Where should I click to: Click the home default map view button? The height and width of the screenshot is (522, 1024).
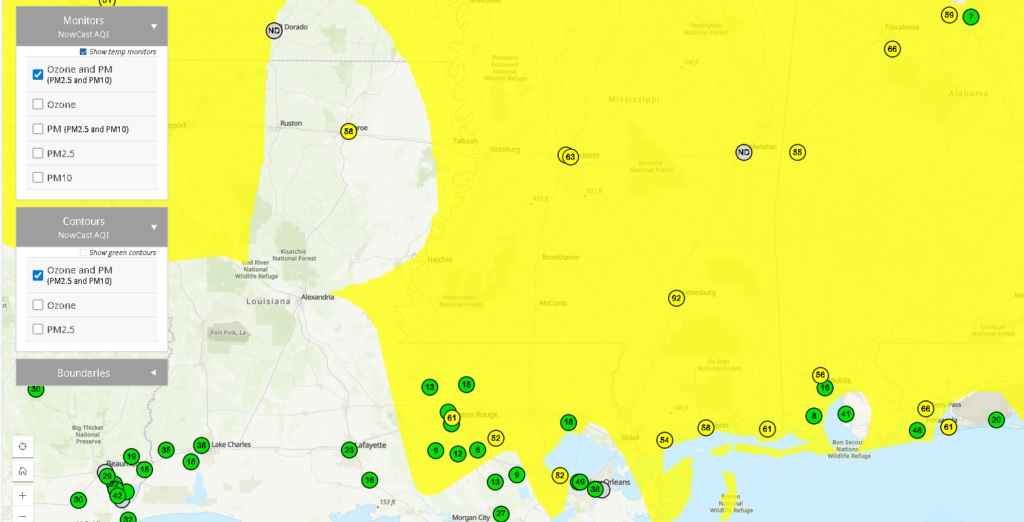22,470
